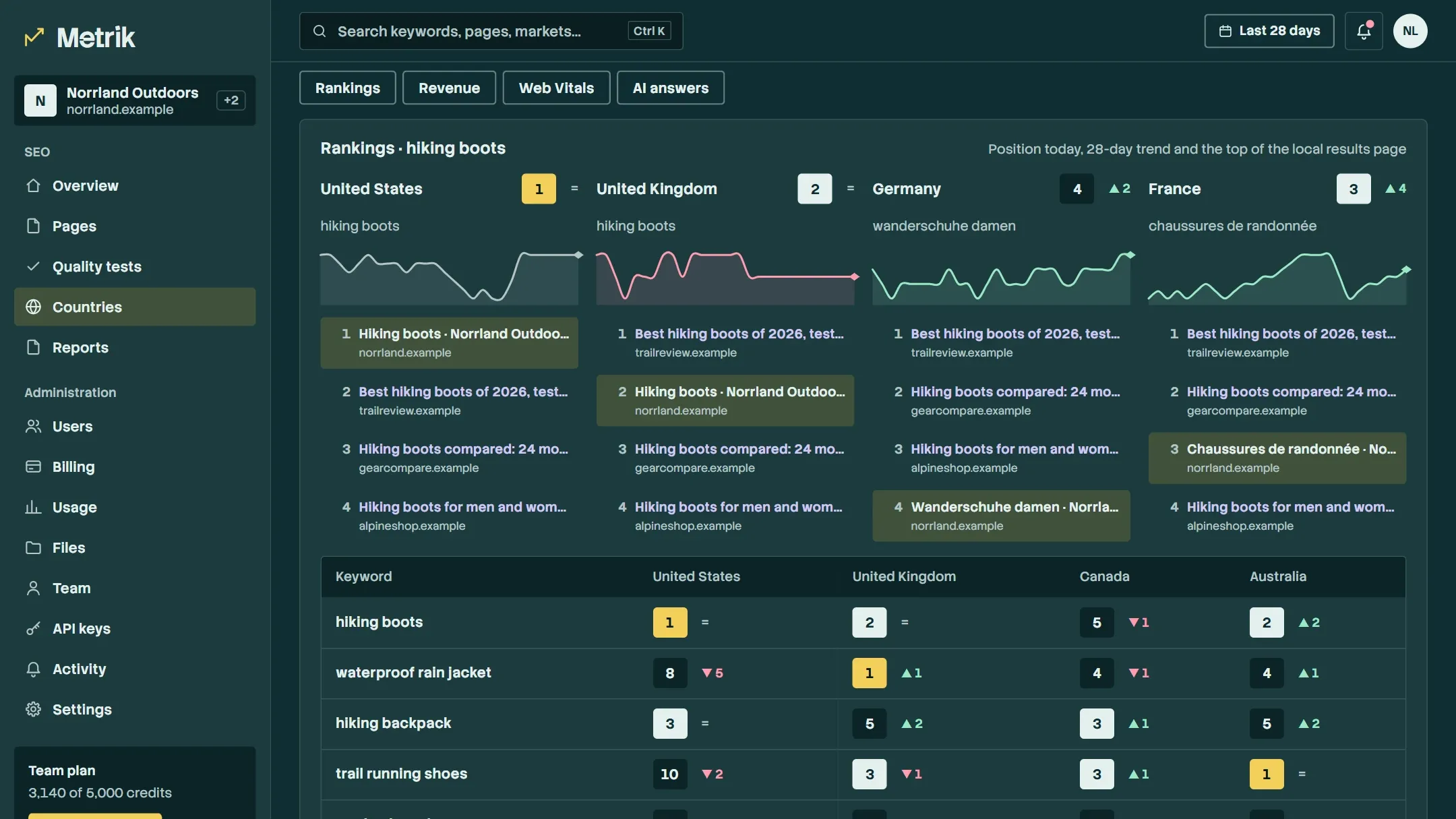
Task: Click the Canada column header
Action: 1104,576
